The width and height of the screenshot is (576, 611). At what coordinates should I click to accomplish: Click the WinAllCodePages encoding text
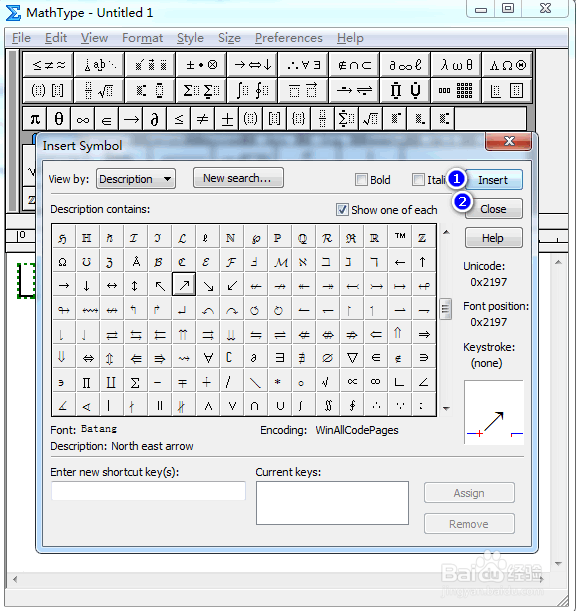point(357,430)
